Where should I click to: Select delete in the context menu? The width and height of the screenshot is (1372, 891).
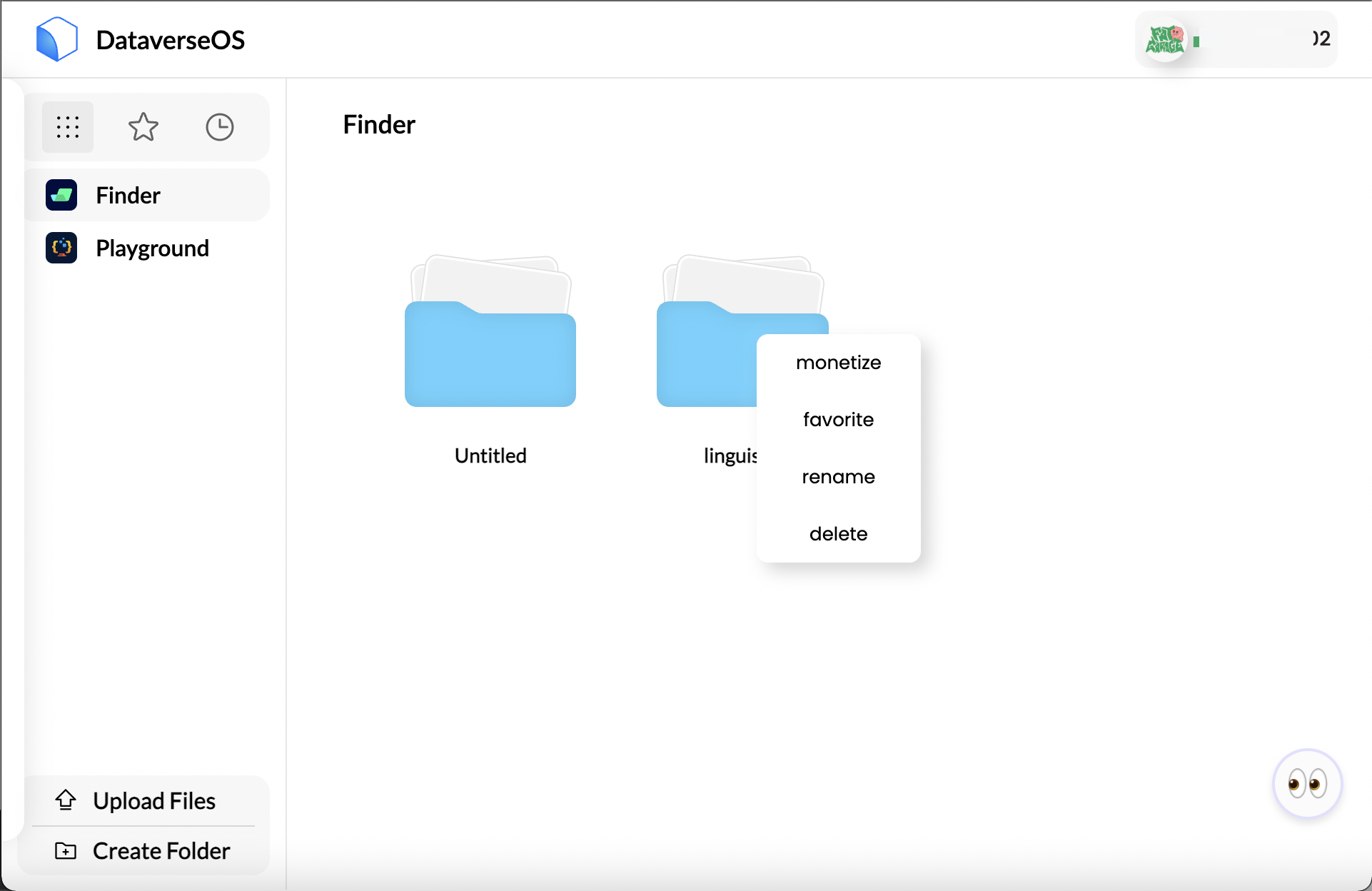pos(838,534)
